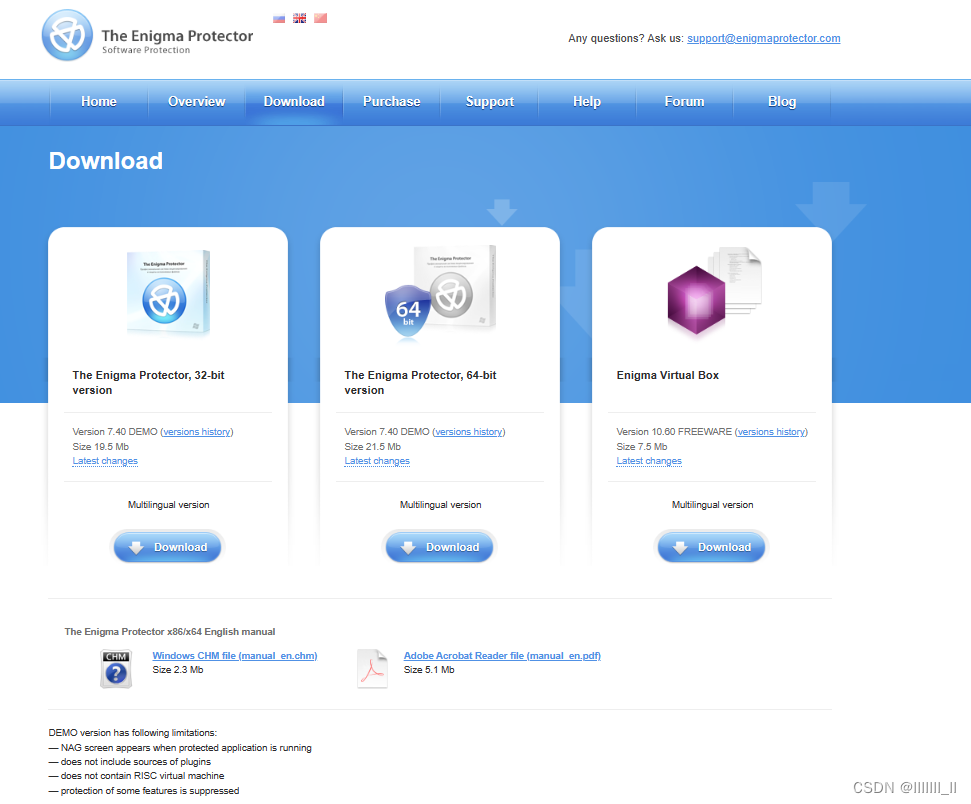Click 'The Enigma Protector, 64-bit version' title

click(x=420, y=383)
